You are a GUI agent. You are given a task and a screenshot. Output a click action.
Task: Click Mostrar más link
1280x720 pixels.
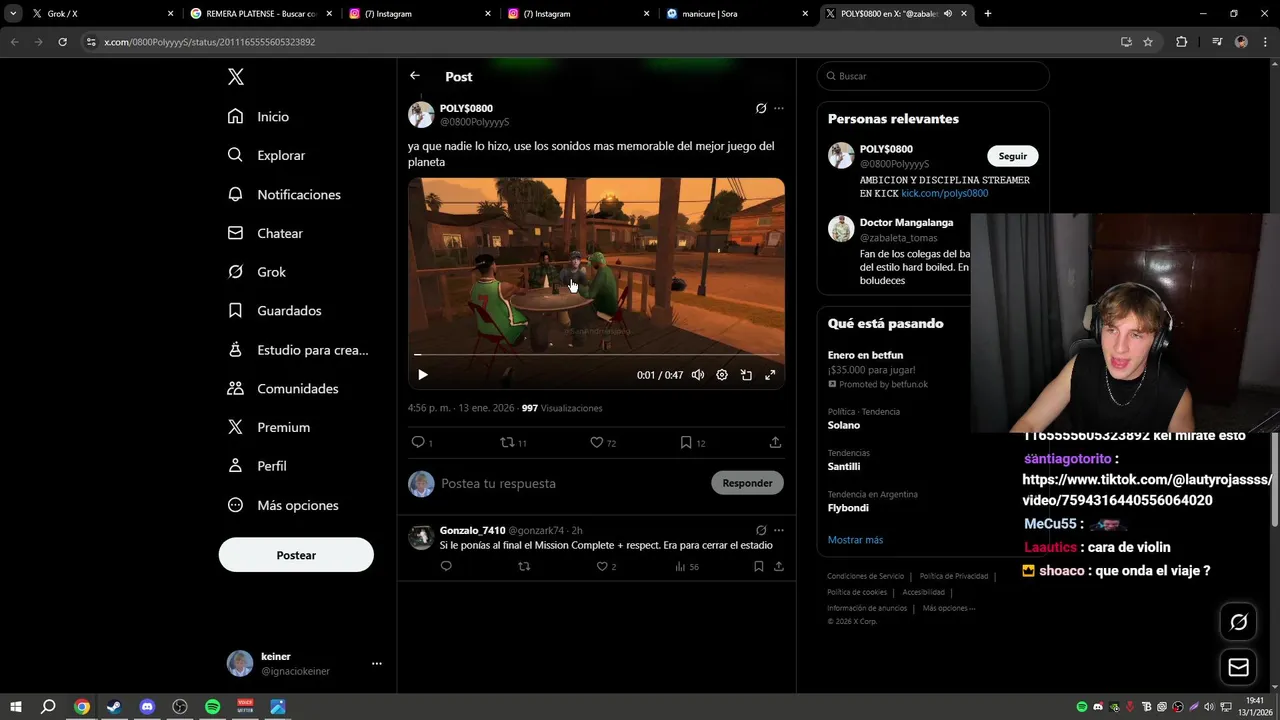(x=855, y=540)
